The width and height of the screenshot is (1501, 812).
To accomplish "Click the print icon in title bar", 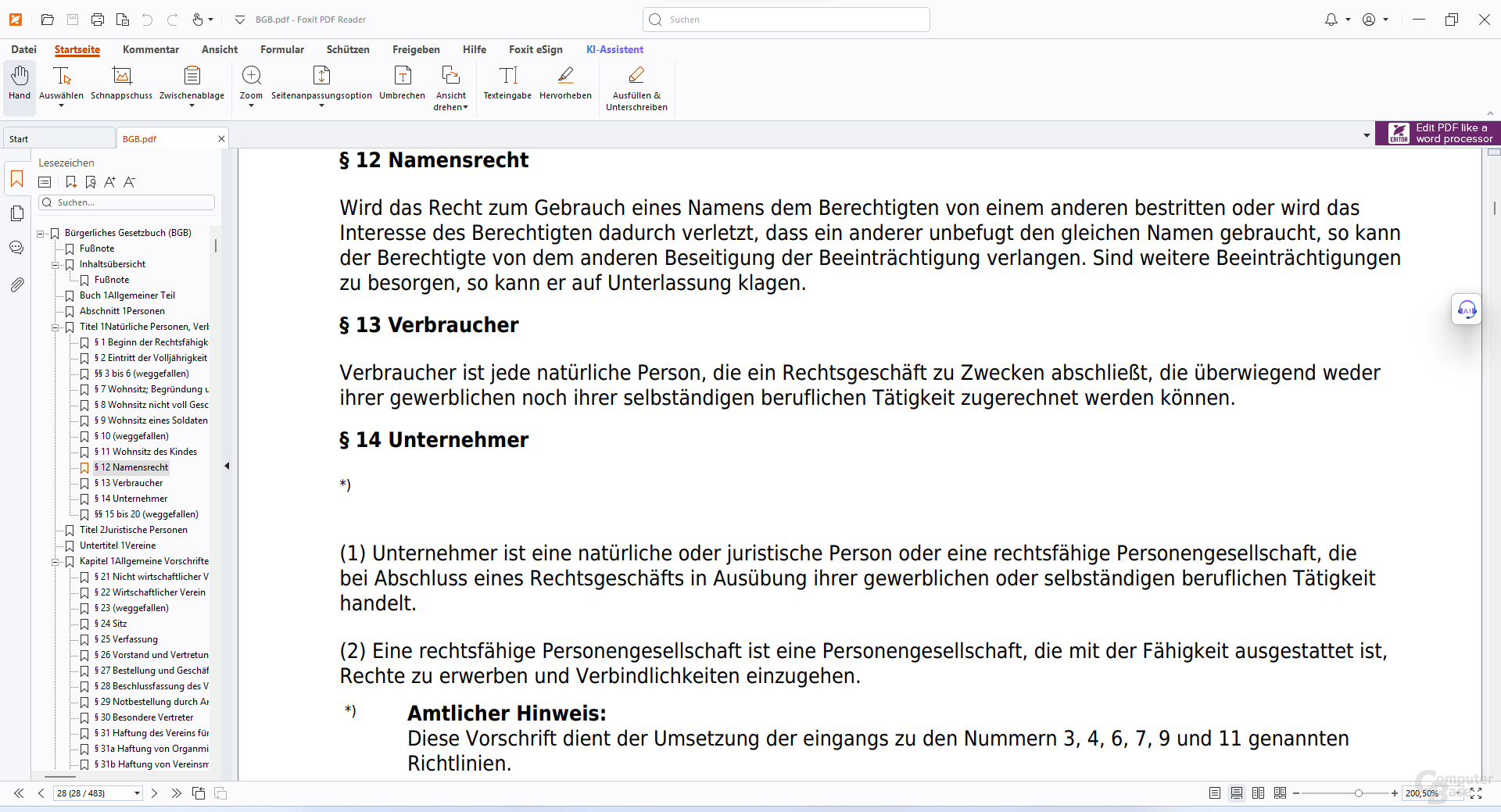I will 98,20.
